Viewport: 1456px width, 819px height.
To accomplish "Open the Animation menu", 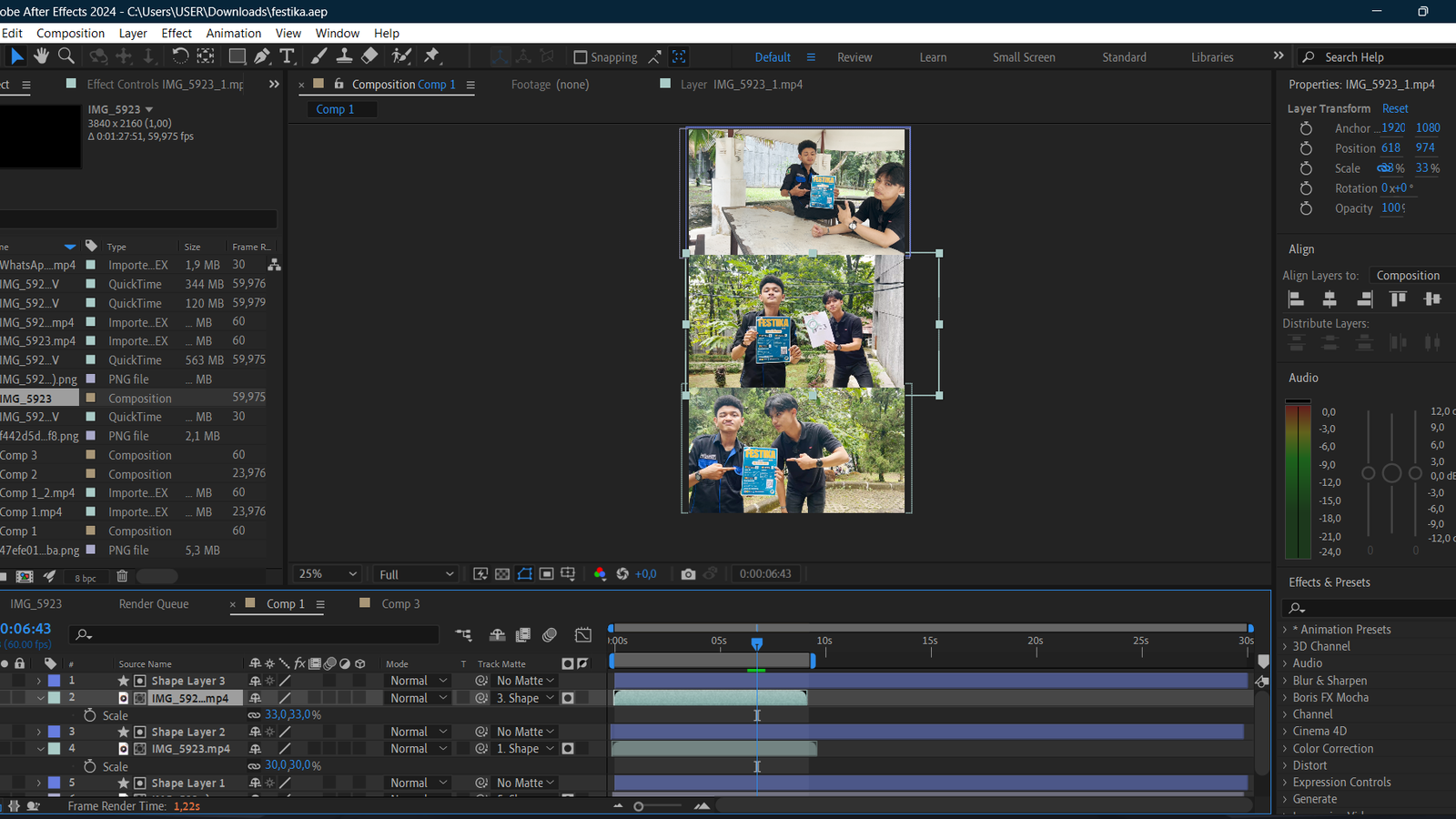I will click(x=234, y=33).
